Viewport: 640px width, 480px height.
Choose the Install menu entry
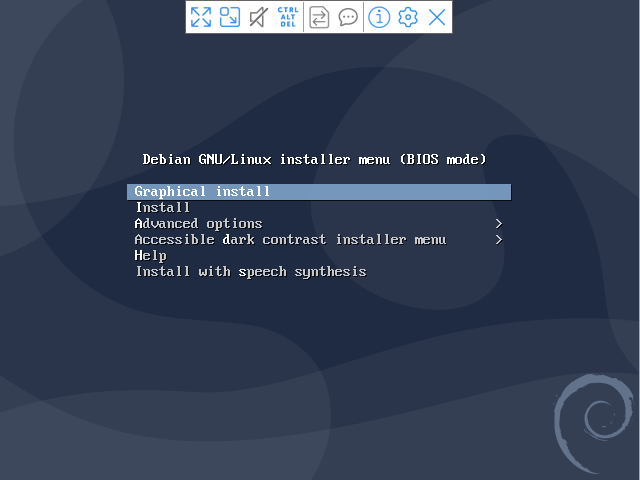click(319, 208)
